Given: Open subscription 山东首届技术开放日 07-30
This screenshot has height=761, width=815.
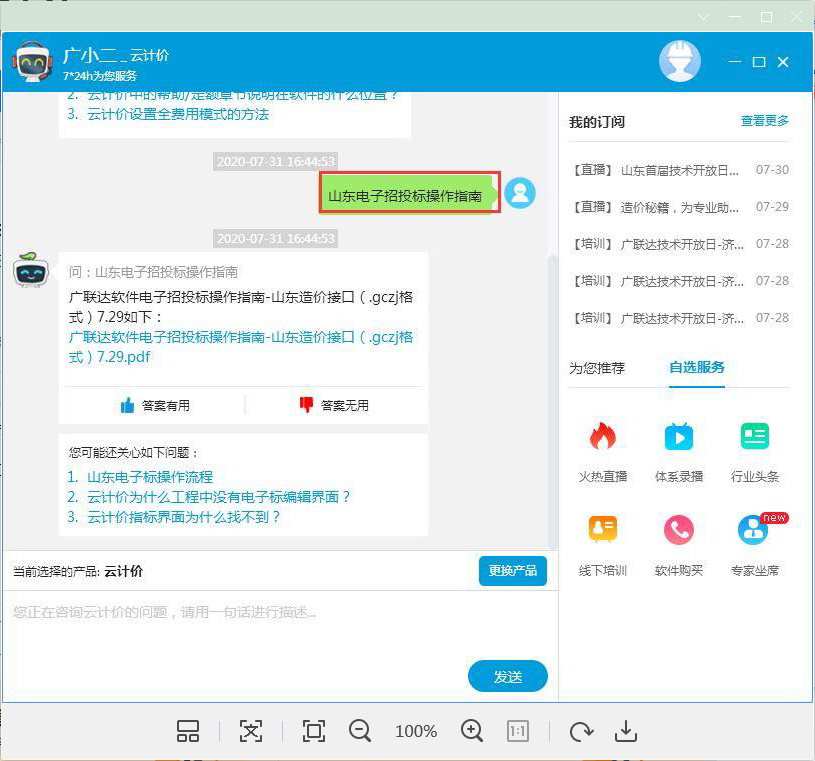Looking at the screenshot, I should (679, 170).
